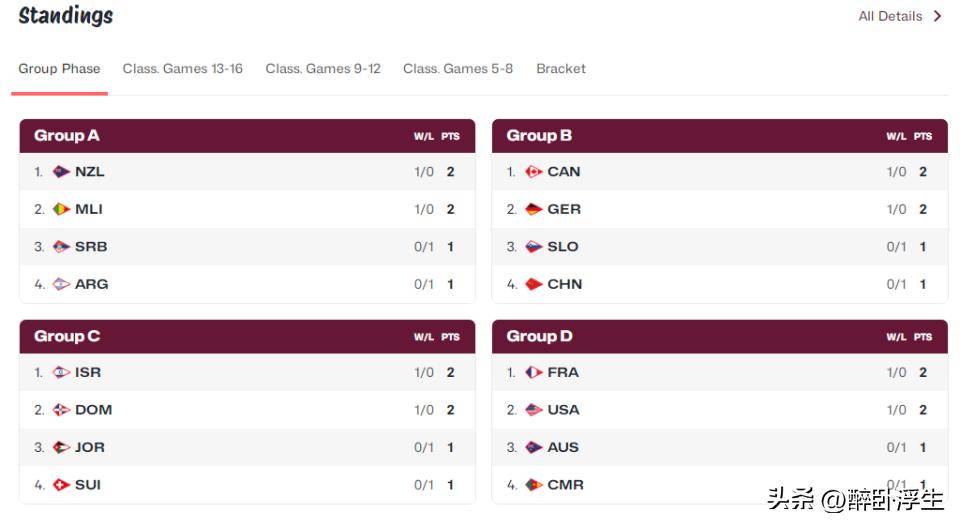Select the AUS team row

click(719, 447)
